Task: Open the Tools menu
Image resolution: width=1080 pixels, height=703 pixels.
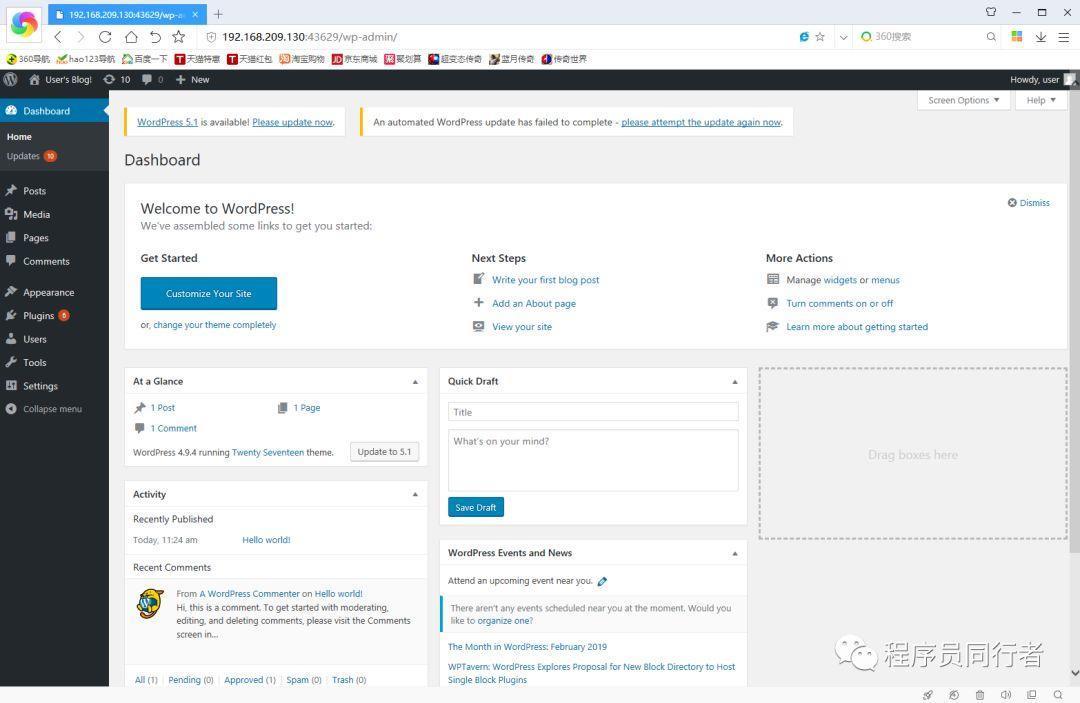Action: tap(34, 362)
